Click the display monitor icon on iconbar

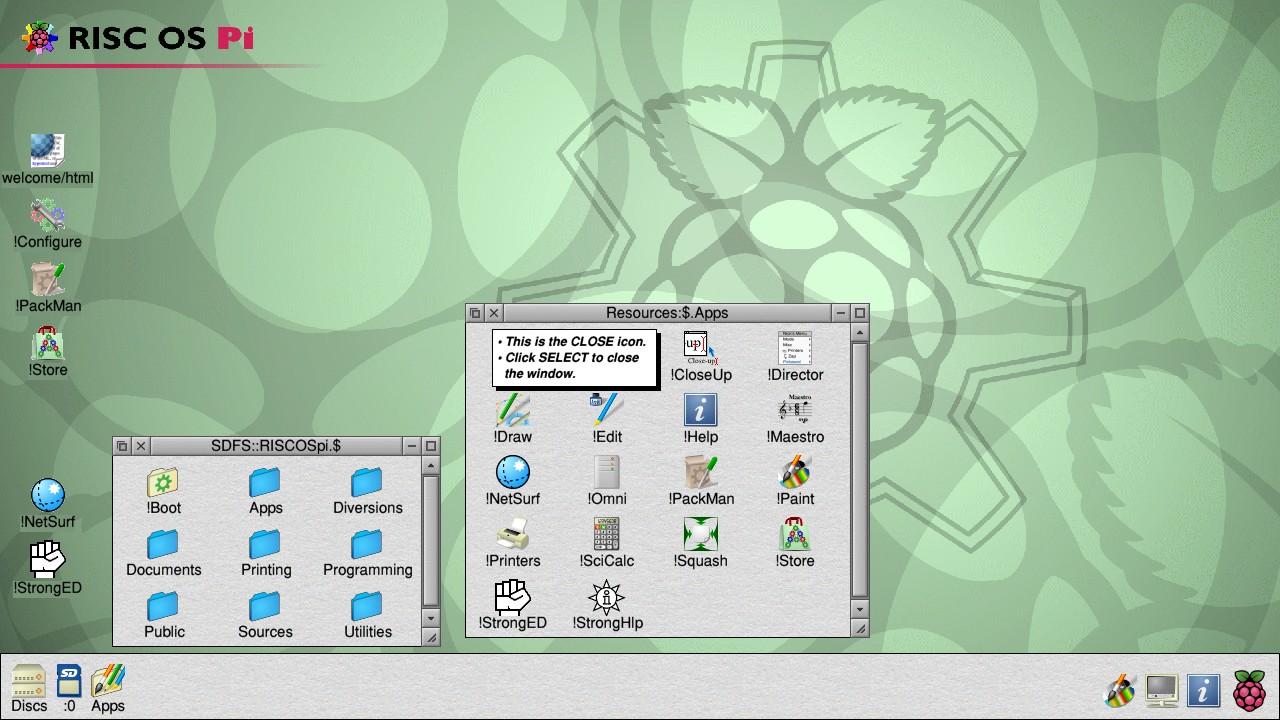click(x=1161, y=690)
